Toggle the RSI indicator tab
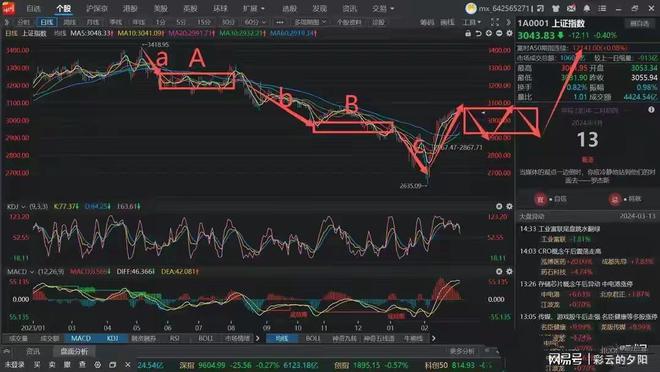The height and width of the screenshot is (372, 660). [x=174, y=338]
